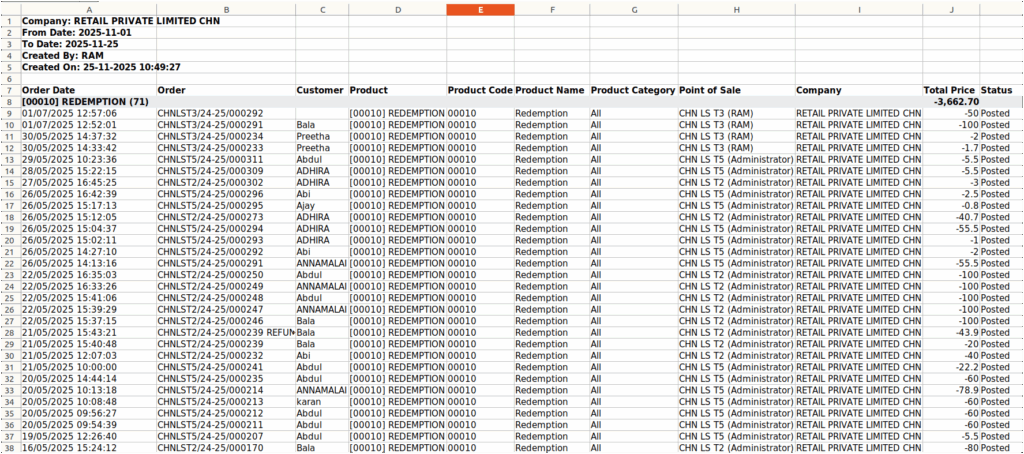Select order CHNLST5/24-25/000291
The height and width of the screenshot is (454, 1024).
pyautogui.click(x=225, y=263)
